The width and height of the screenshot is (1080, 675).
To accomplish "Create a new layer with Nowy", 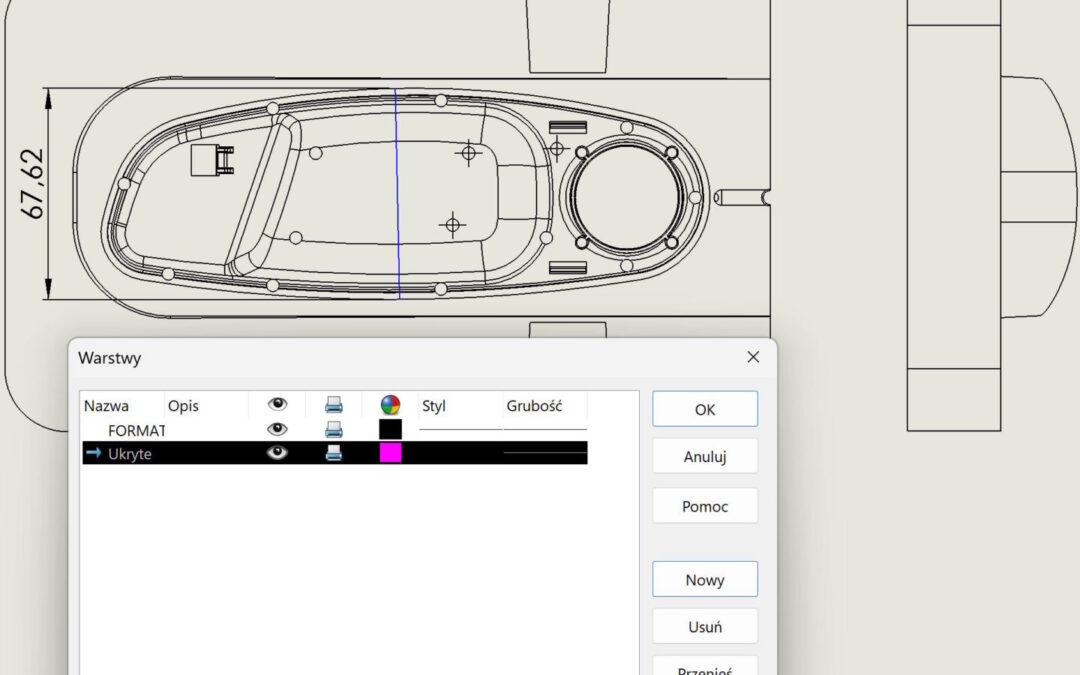I will (x=705, y=580).
